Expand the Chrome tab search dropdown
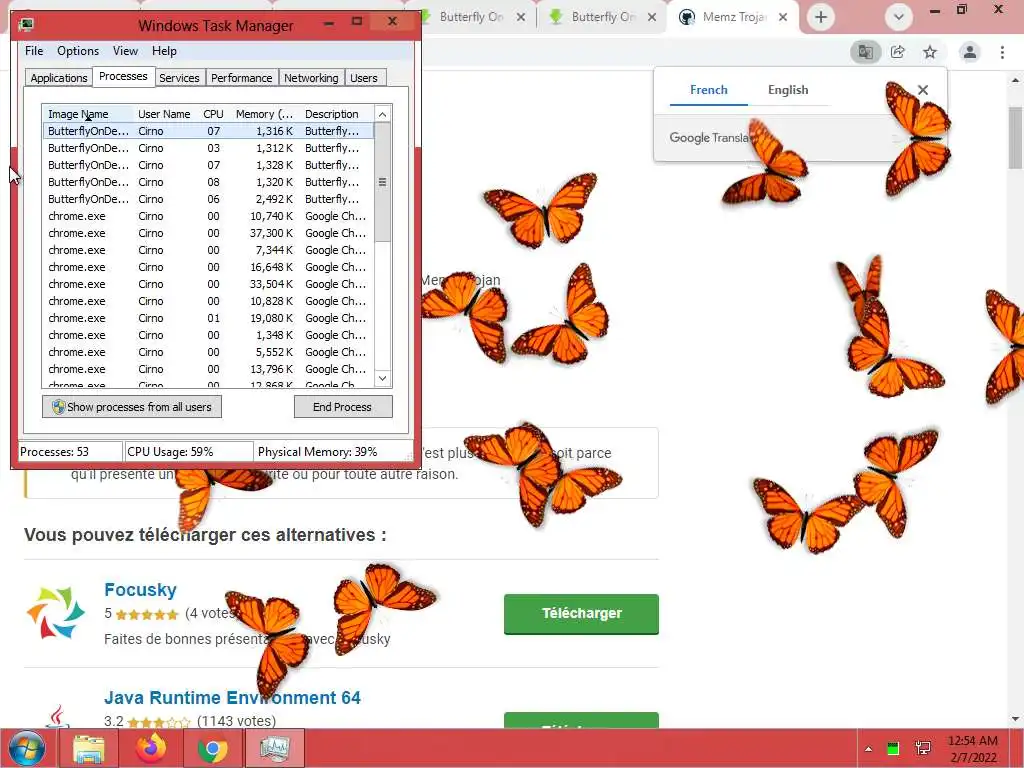The height and width of the screenshot is (768, 1024). (899, 17)
